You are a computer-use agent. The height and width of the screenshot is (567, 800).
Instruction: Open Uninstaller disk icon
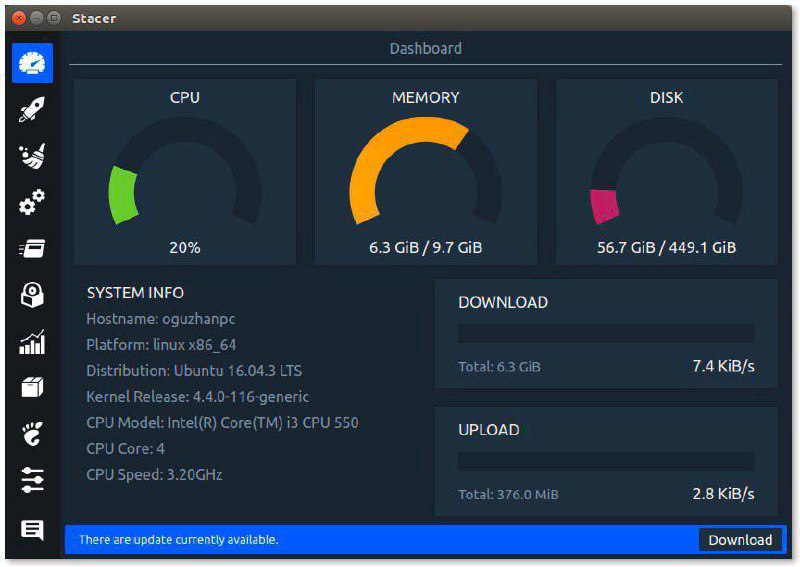(x=32, y=295)
